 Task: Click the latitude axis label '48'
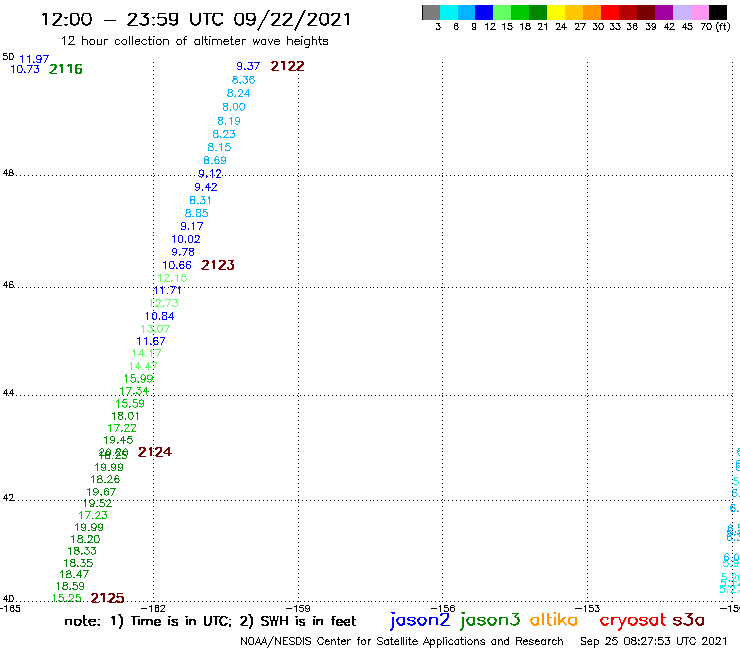tap(8, 173)
